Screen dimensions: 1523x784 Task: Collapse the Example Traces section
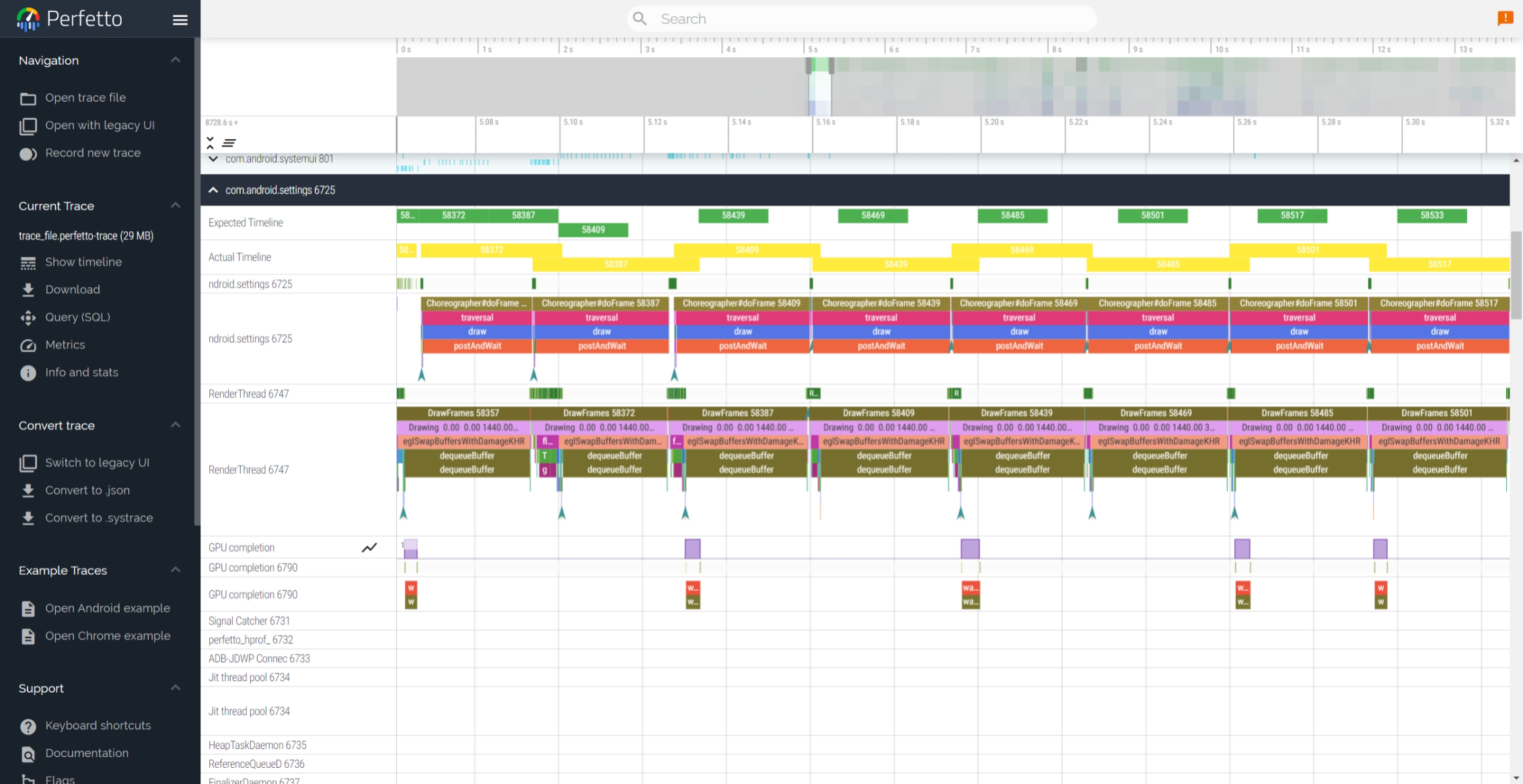pyautogui.click(x=176, y=570)
